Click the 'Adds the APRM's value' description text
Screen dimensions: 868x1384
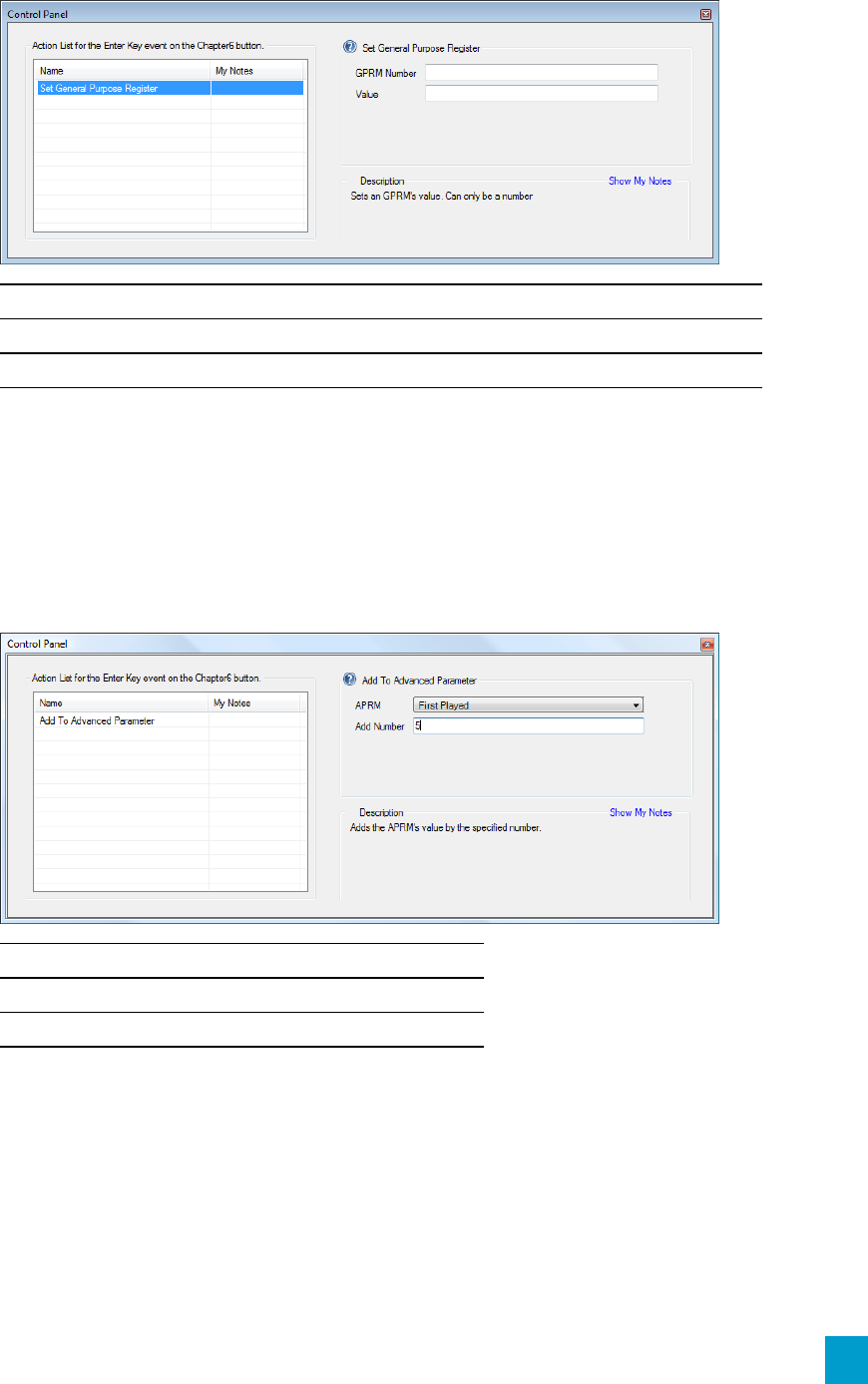446,828
